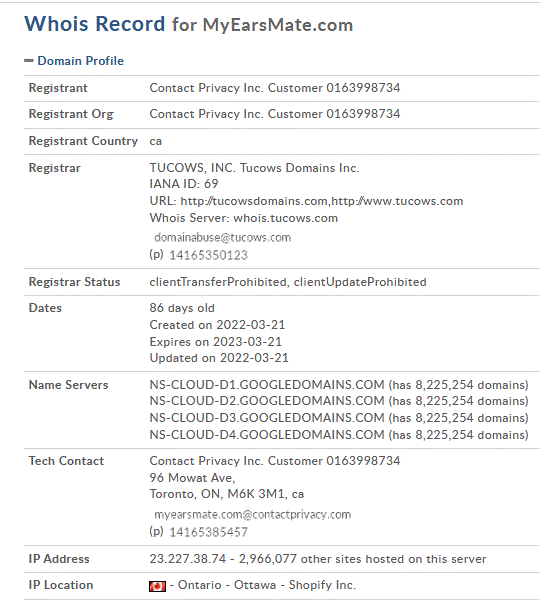Open NS-CLOUD-D2.GOOGLEDOMAINS.COM name server

point(267,401)
